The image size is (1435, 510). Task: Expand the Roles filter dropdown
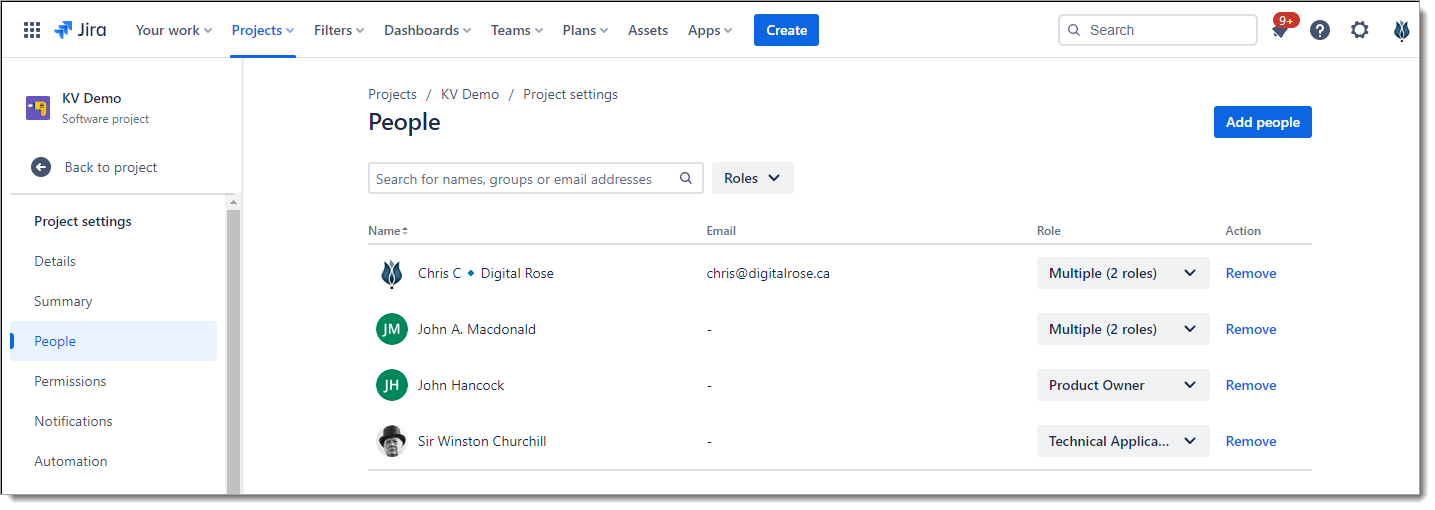(x=752, y=178)
